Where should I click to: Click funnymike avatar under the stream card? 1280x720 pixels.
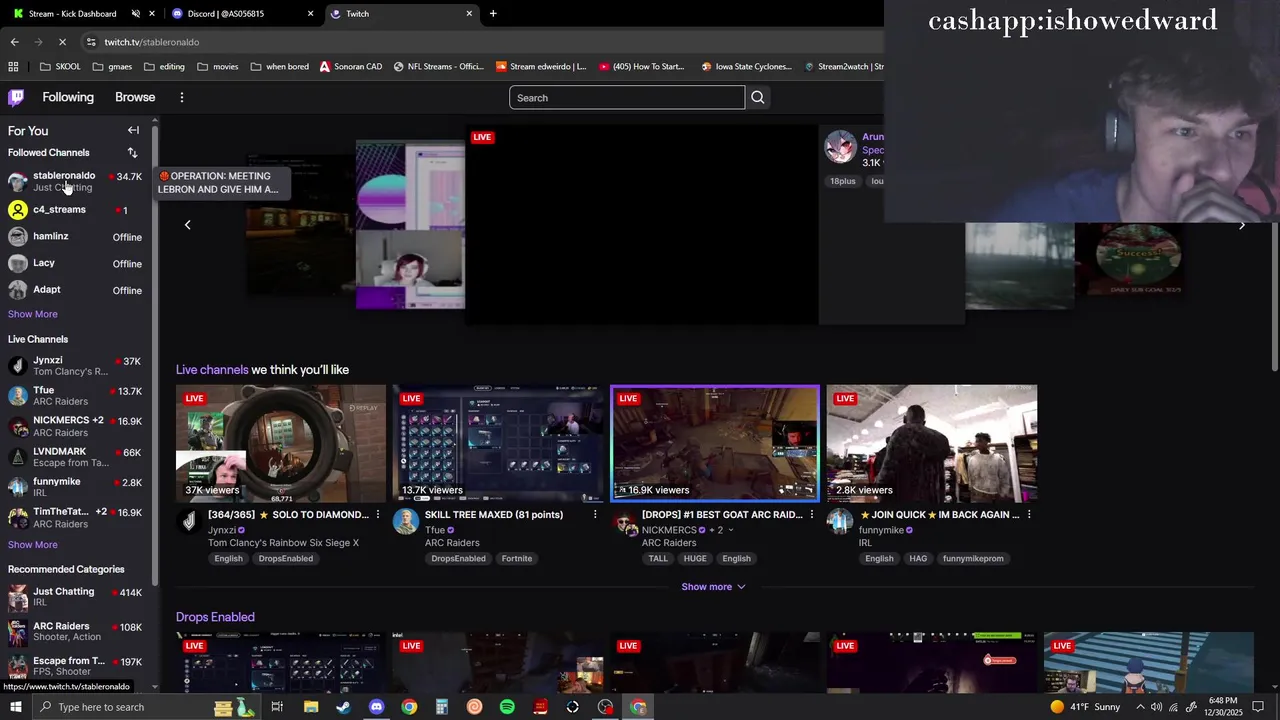(x=840, y=521)
